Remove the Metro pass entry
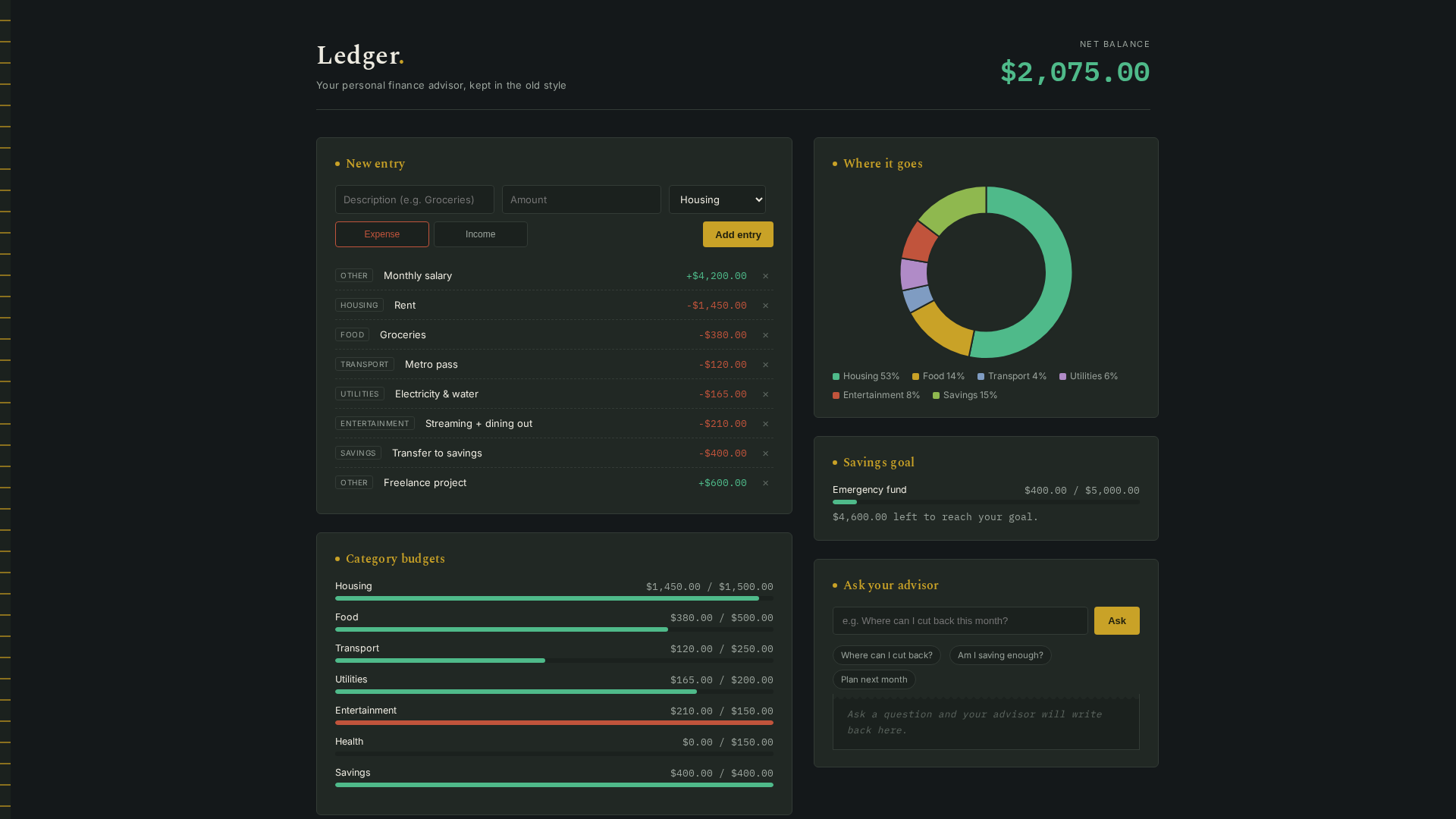This screenshot has width=1456, height=819. click(x=765, y=365)
